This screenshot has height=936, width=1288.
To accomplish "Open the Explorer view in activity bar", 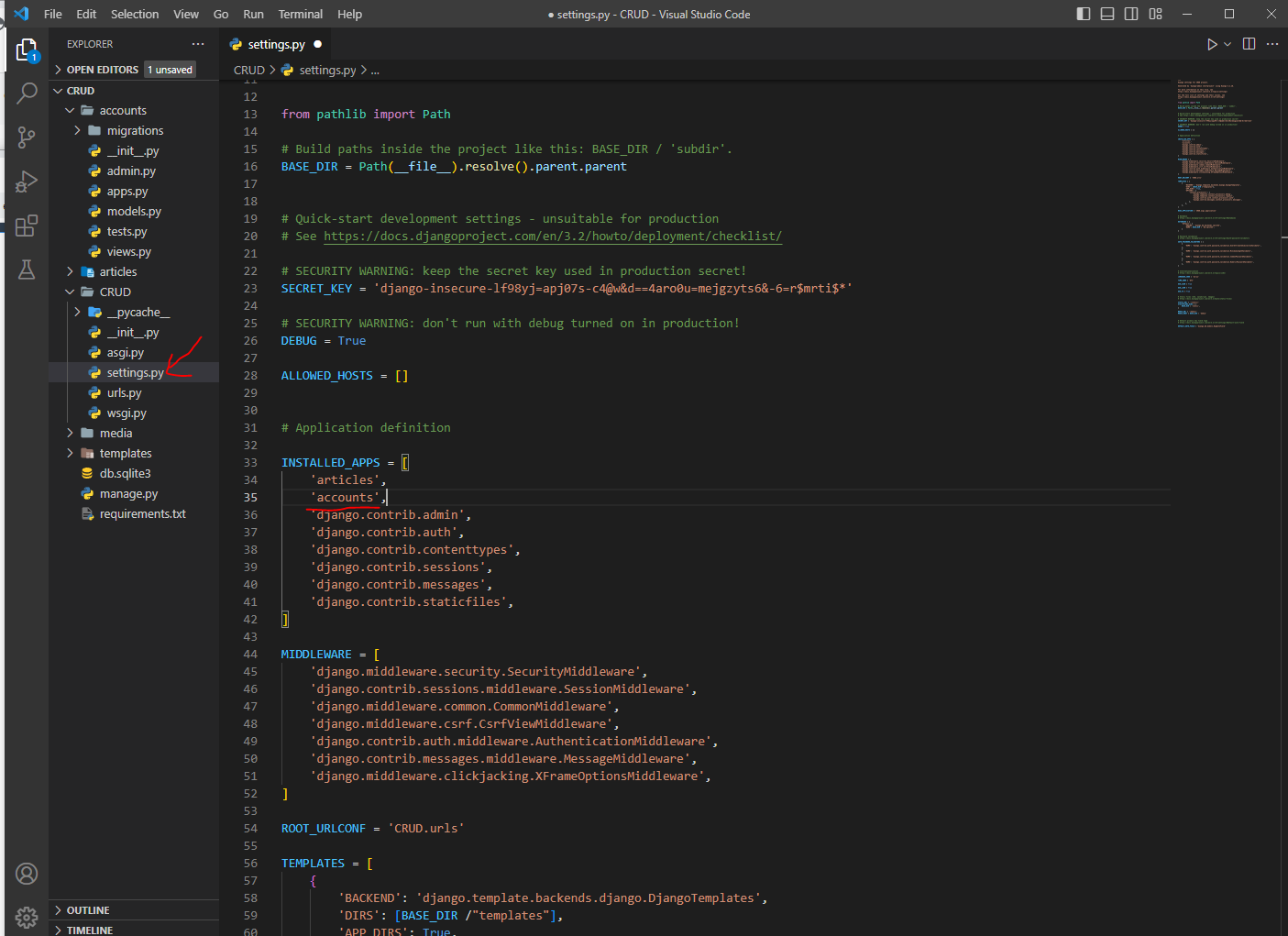I will click(x=27, y=50).
